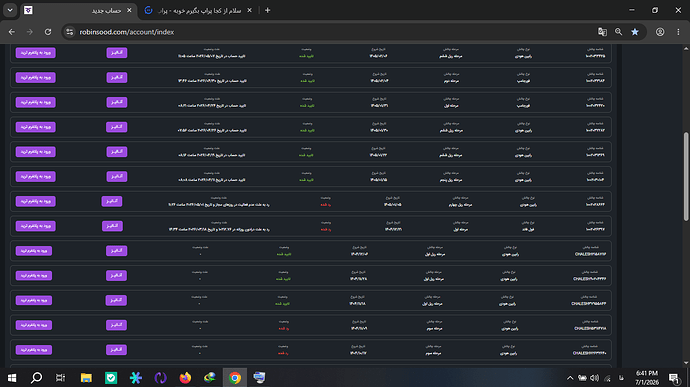Click the page's vertical scrollbar thumb
Screen dimensions: 690x387
point(686,176)
